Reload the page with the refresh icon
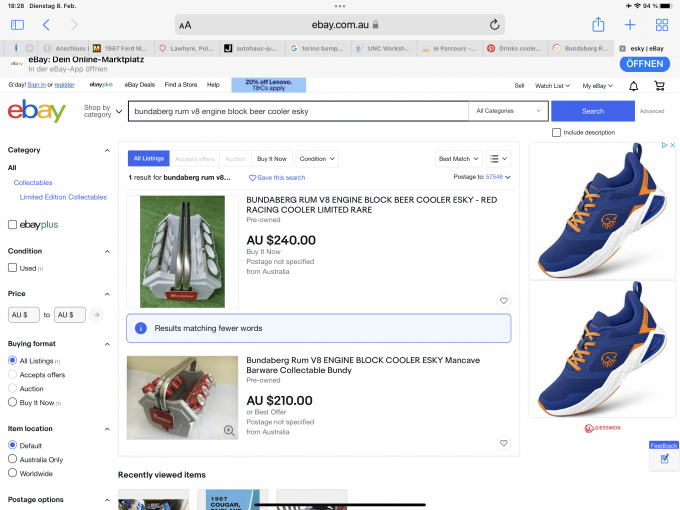This screenshot has height=510, width=680. [494, 25]
